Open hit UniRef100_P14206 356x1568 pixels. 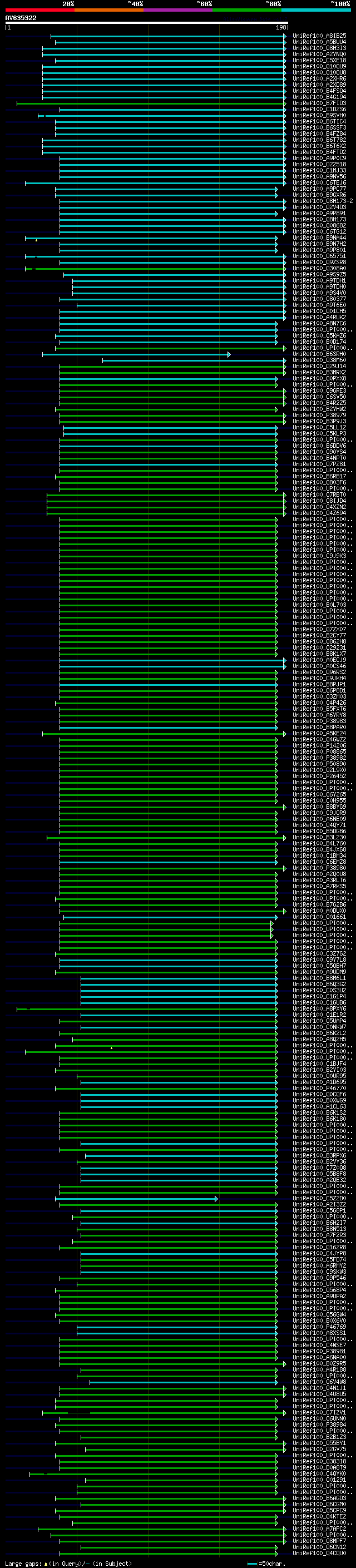click(319, 746)
